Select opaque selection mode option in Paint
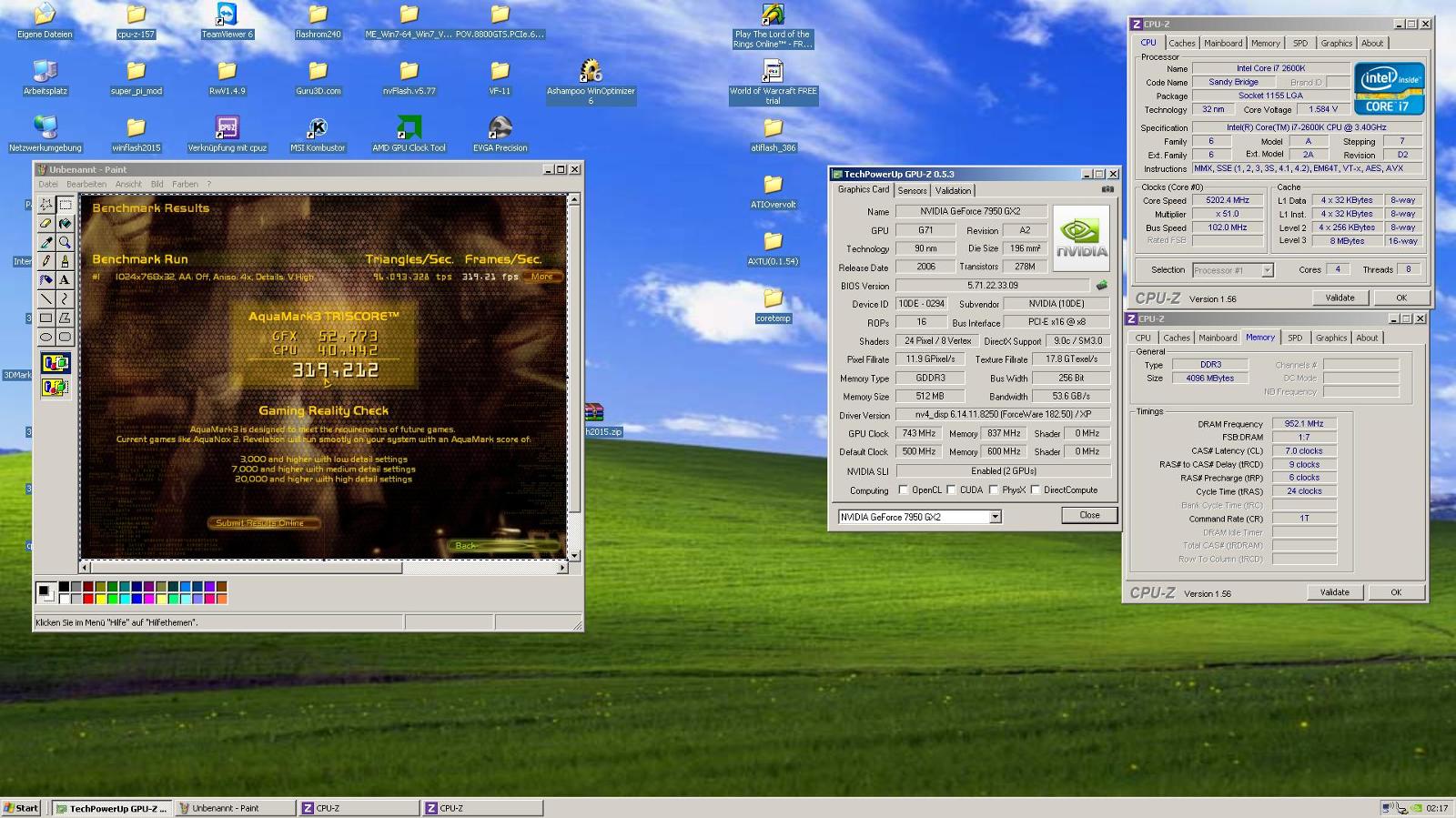The image size is (1456, 818). point(56,364)
